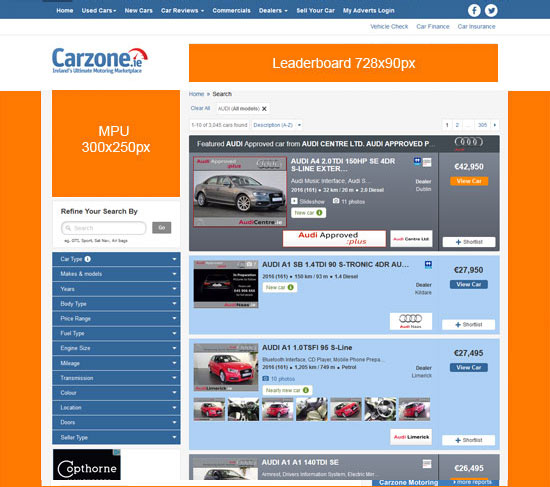Viewport: 550px width, 487px height.
Task: Open the Description (A-Z) sort dropdown
Action: (x=277, y=125)
